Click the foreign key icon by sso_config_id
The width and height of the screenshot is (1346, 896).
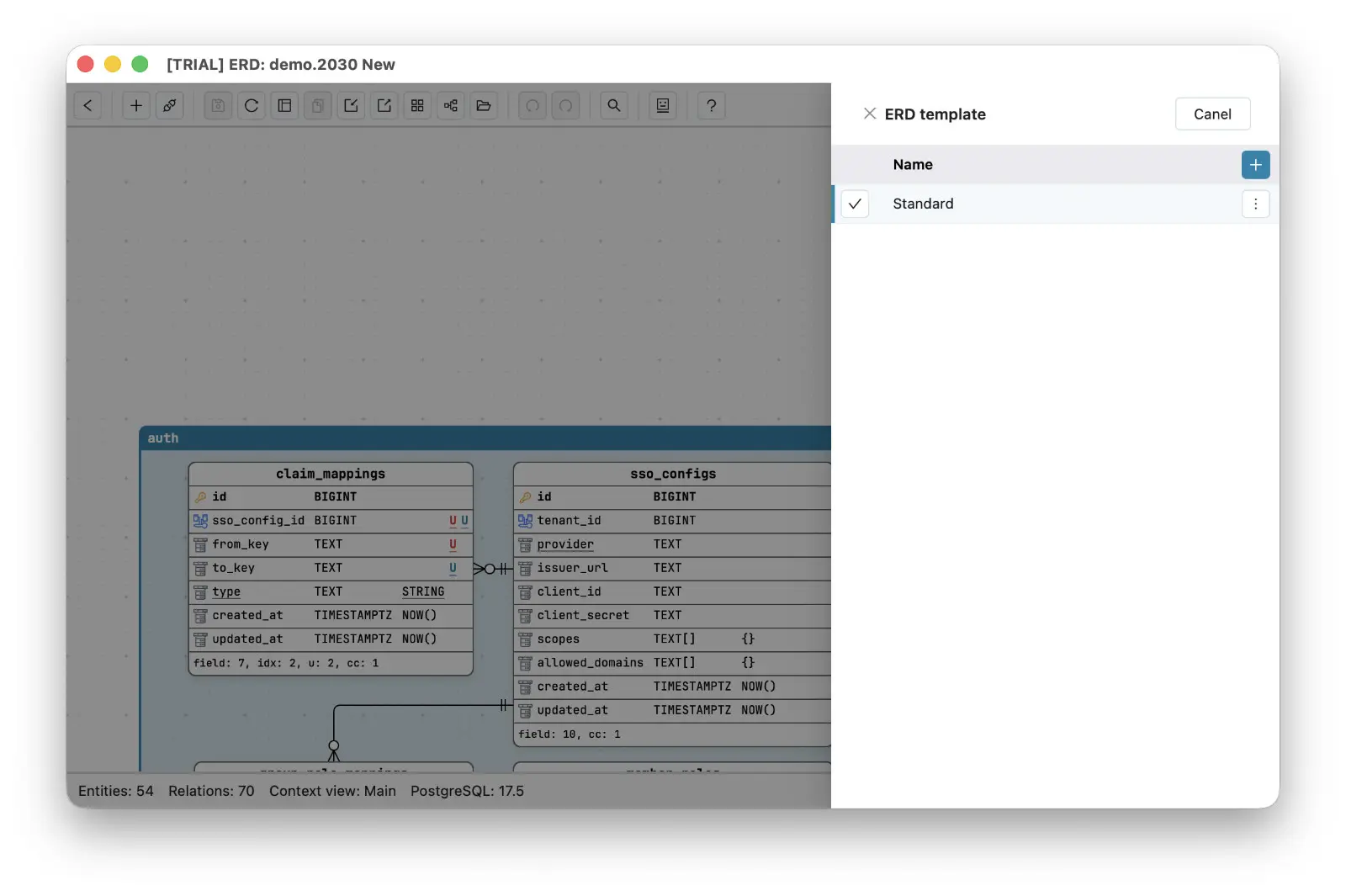(200, 521)
